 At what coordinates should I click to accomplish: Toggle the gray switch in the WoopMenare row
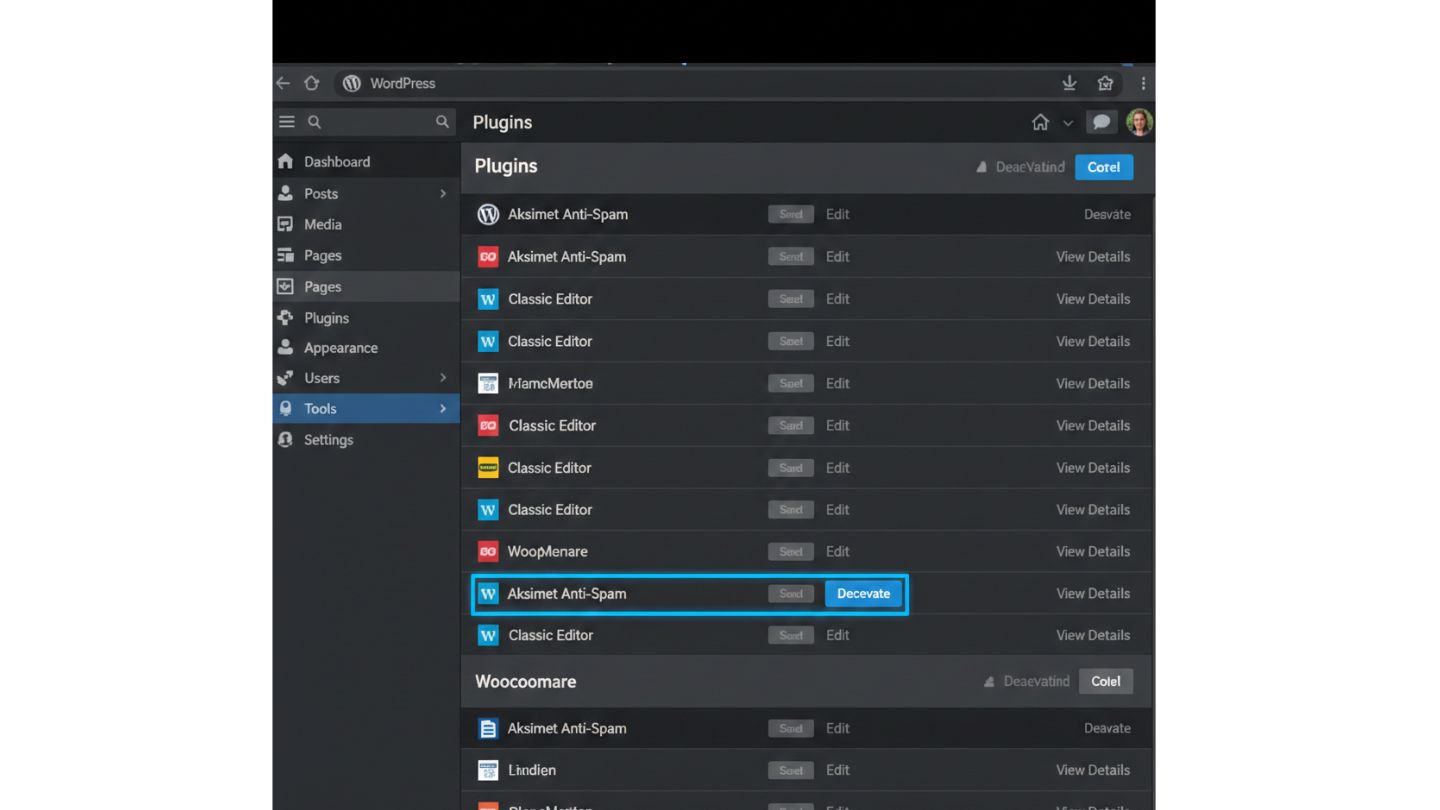(x=790, y=552)
